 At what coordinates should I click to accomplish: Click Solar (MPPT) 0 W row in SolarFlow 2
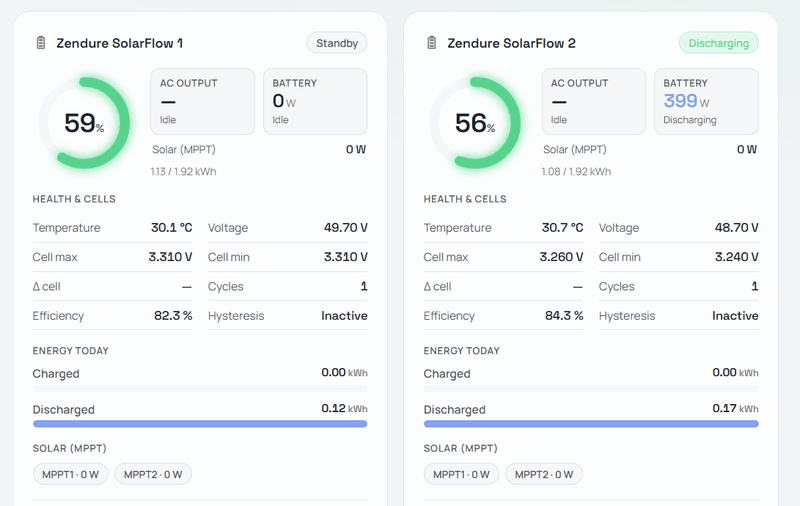click(650, 149)
